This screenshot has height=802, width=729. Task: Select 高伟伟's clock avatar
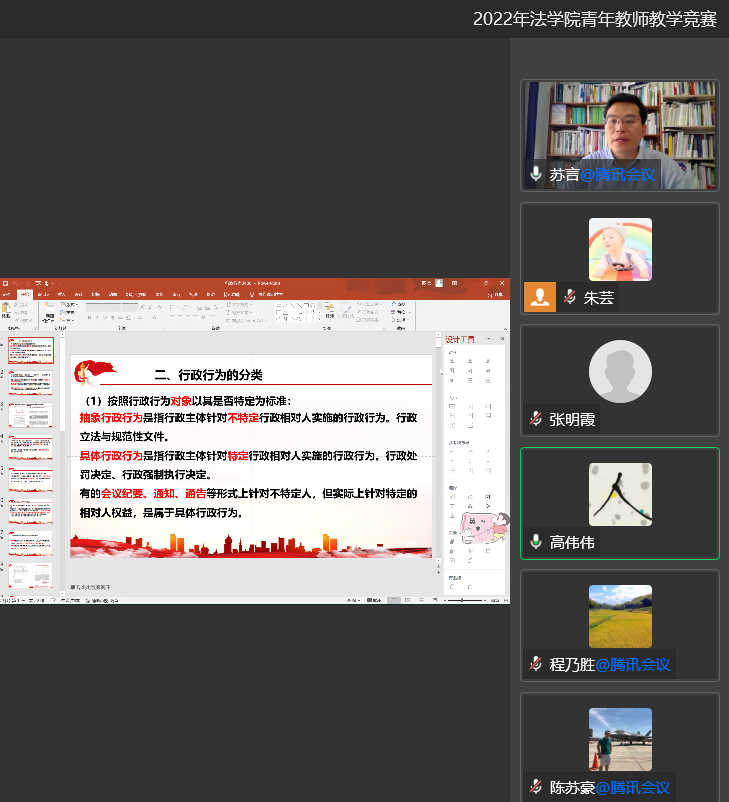(x=619, y=494)
